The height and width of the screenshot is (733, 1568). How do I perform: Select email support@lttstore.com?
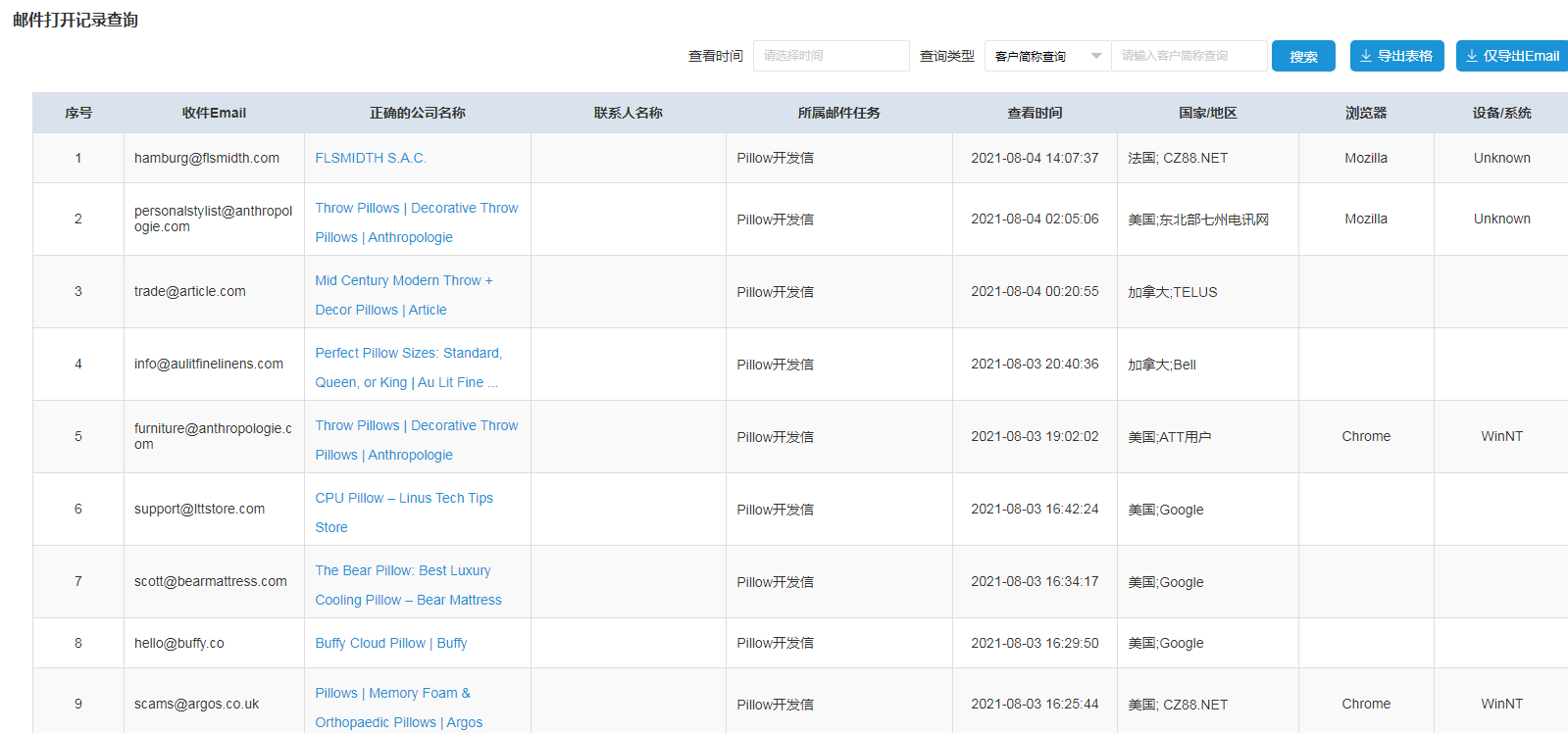[199, 509]
